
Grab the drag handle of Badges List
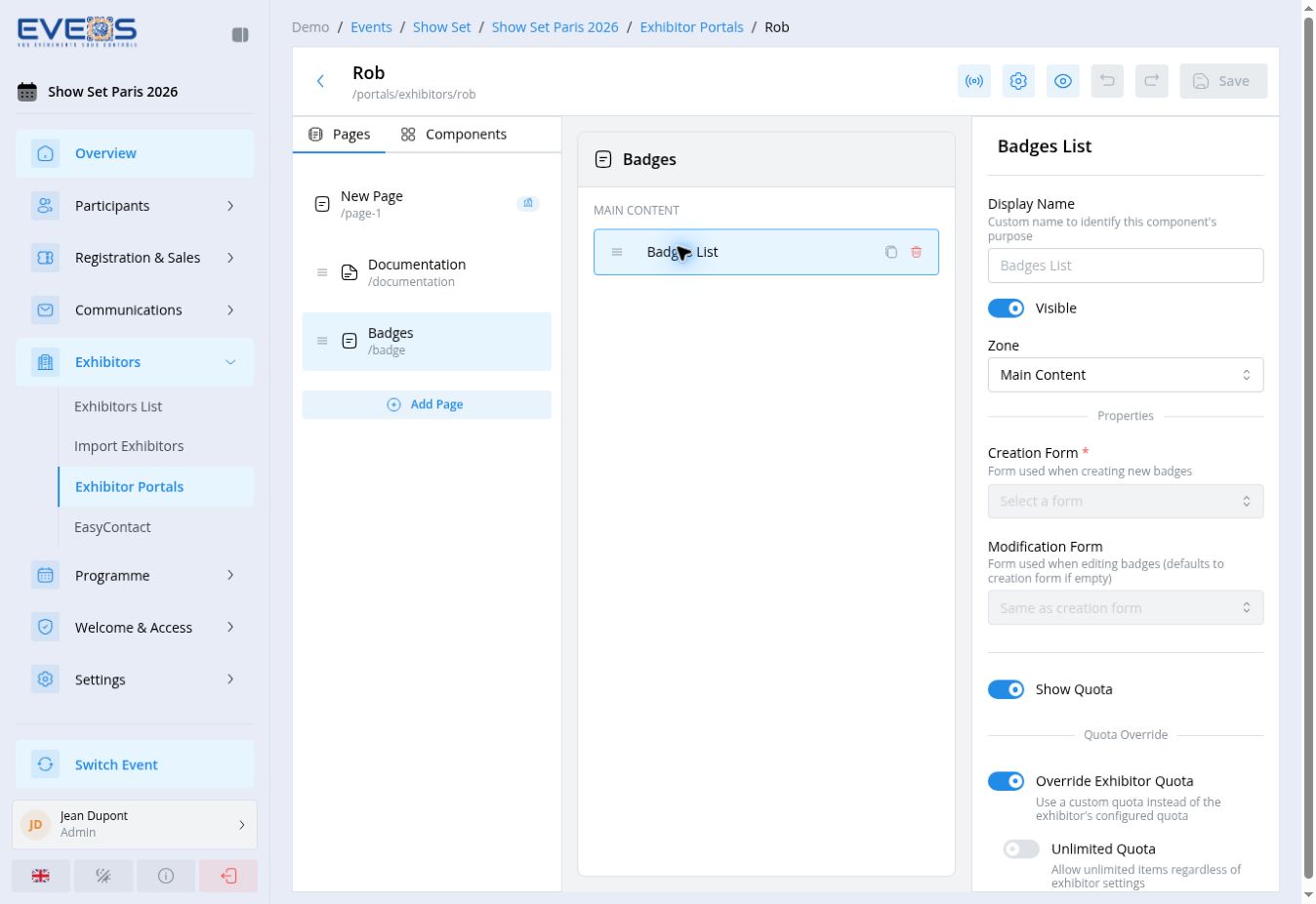tap(617, 252)
